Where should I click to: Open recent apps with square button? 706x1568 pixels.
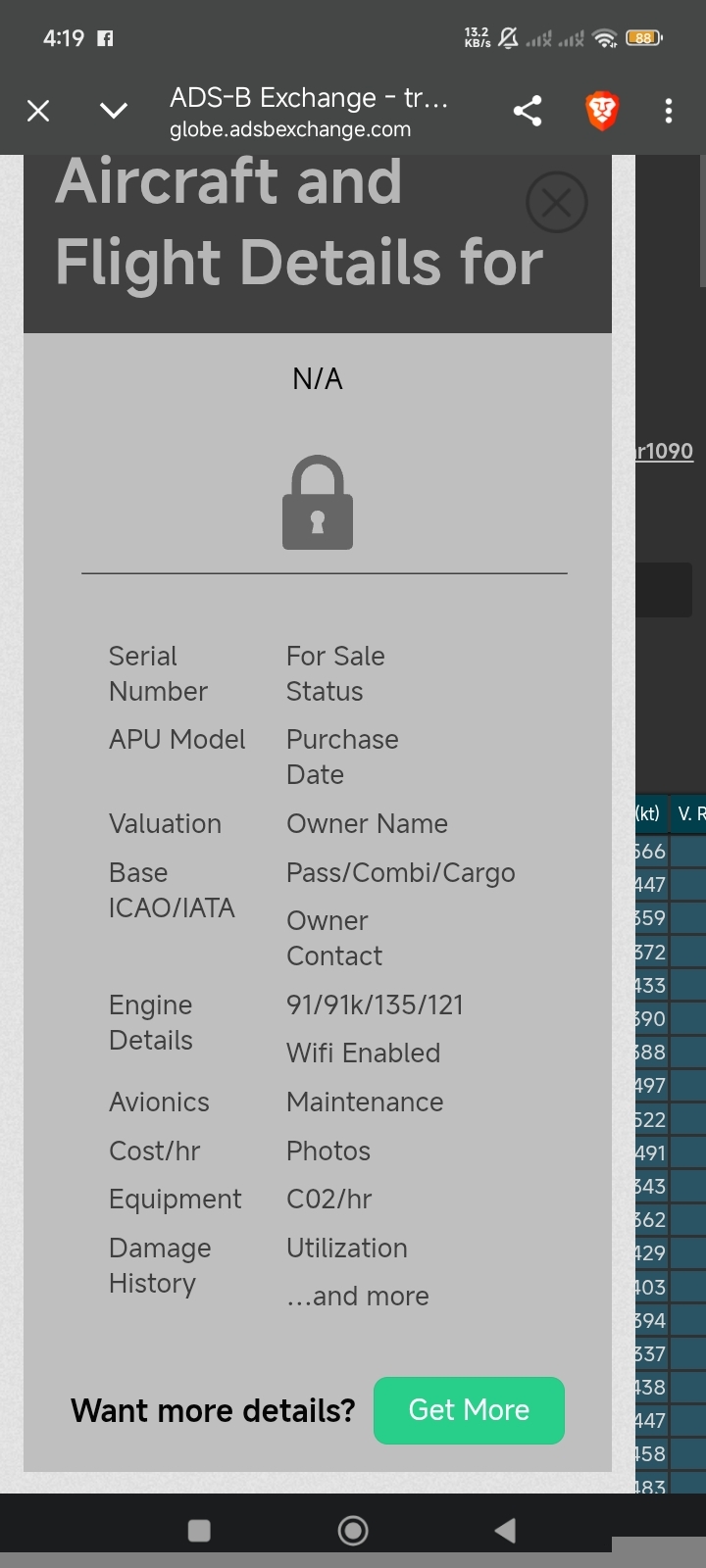coord(199,1530)
